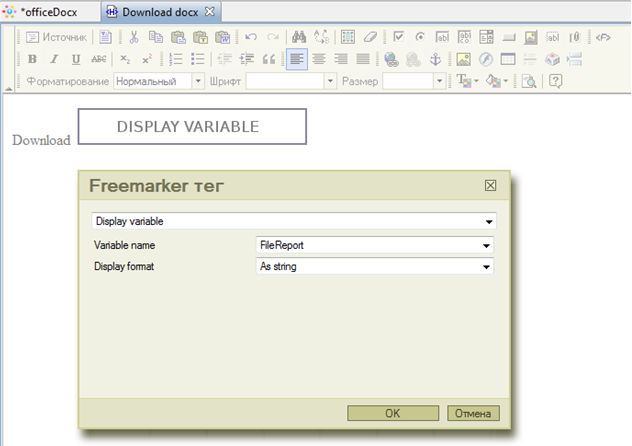Toggle Underline formatting

point(76,59)
